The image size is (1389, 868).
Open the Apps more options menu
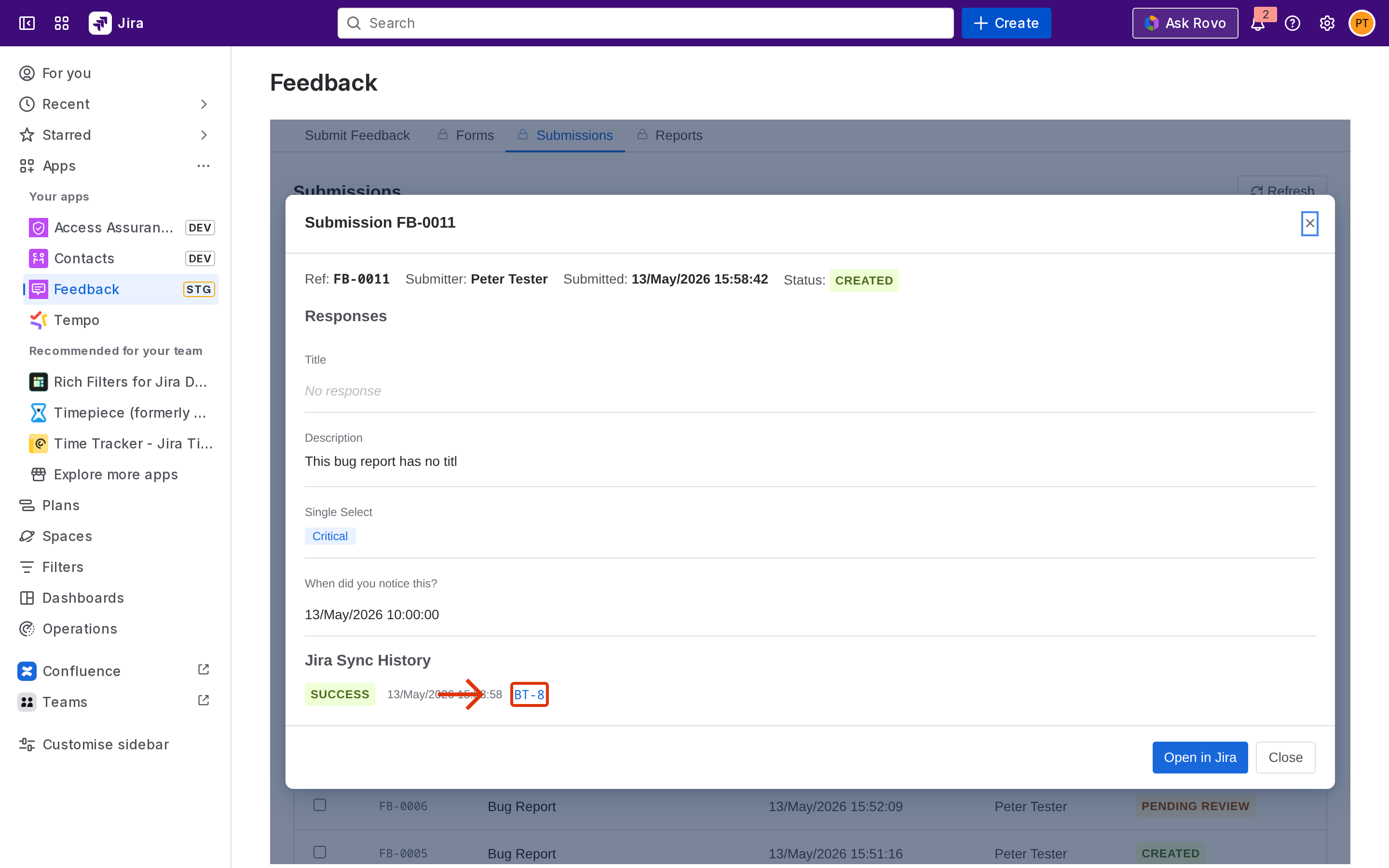click(204, 166)
